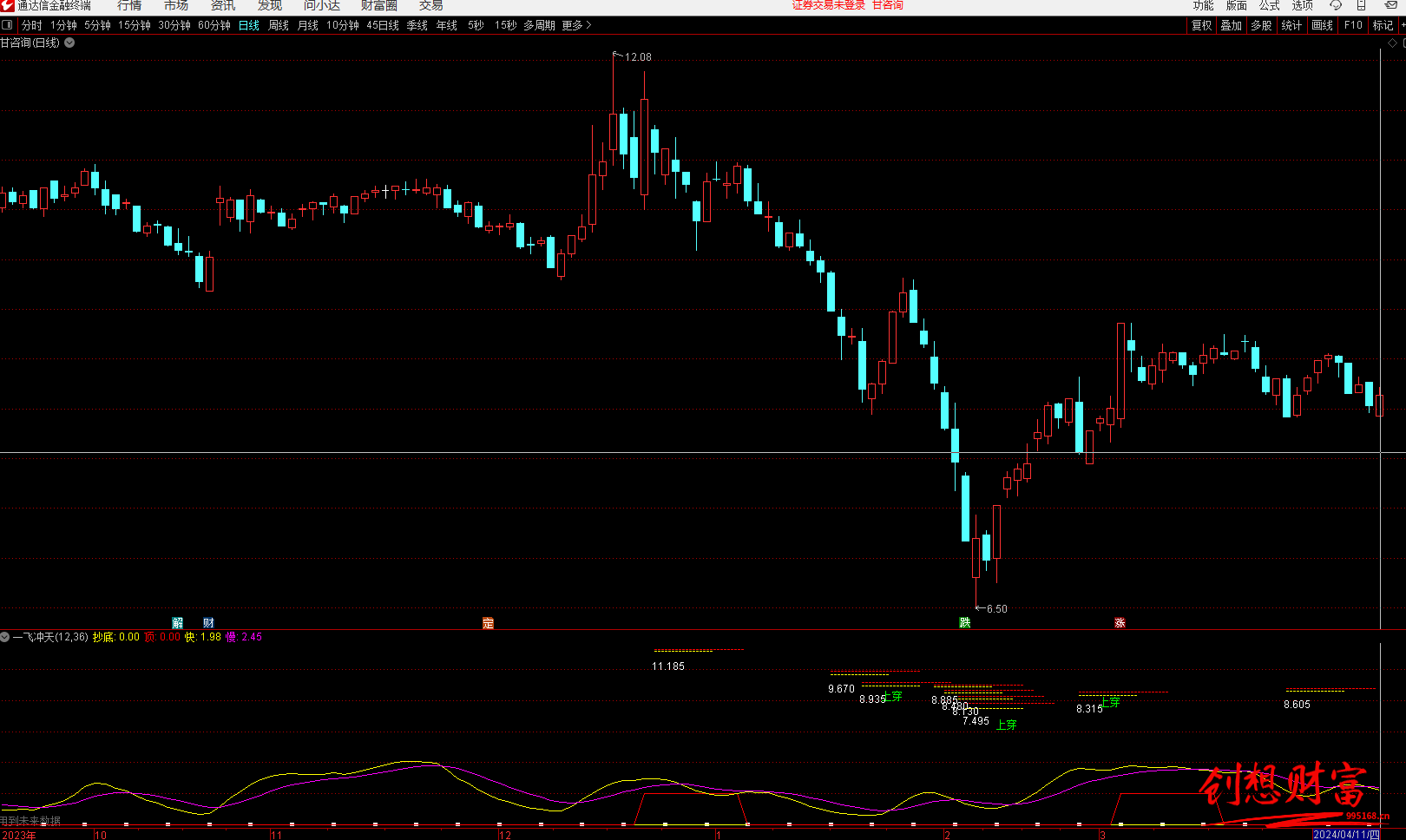Click the 2024/04/11 date marker
This screenshot has height=840, width=1406.
click(1346, 835)
